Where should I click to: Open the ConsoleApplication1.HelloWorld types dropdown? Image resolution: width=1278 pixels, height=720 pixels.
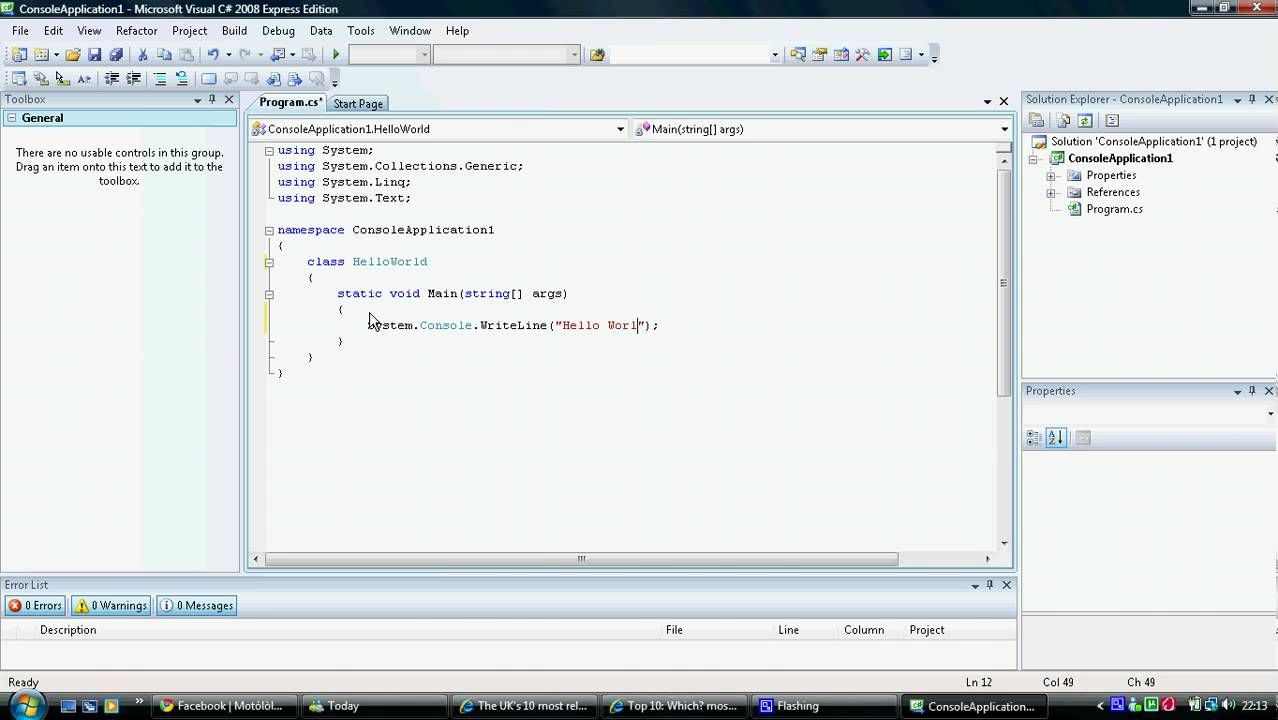tap(620, 129)
